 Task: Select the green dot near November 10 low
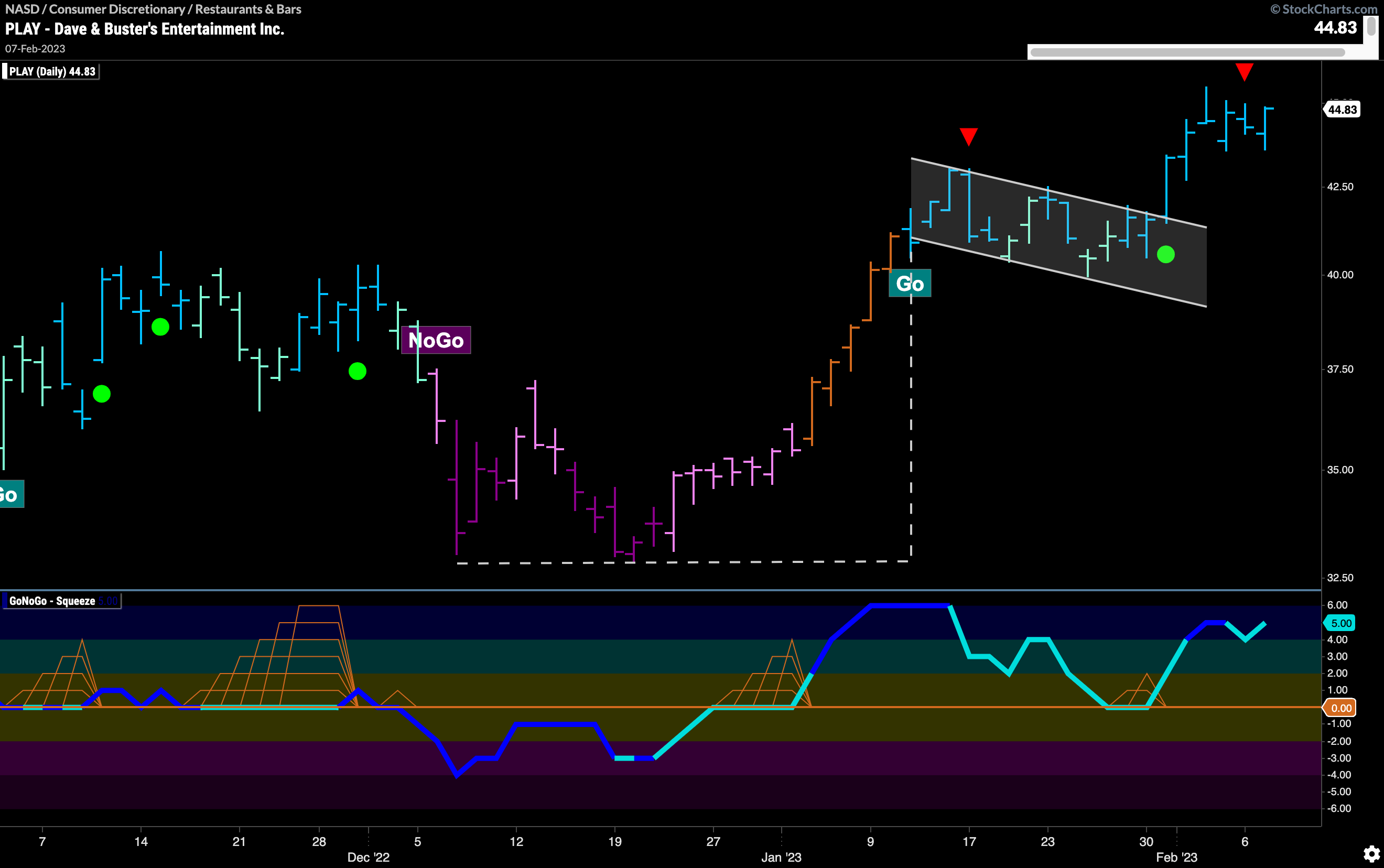tap(102, 394)
